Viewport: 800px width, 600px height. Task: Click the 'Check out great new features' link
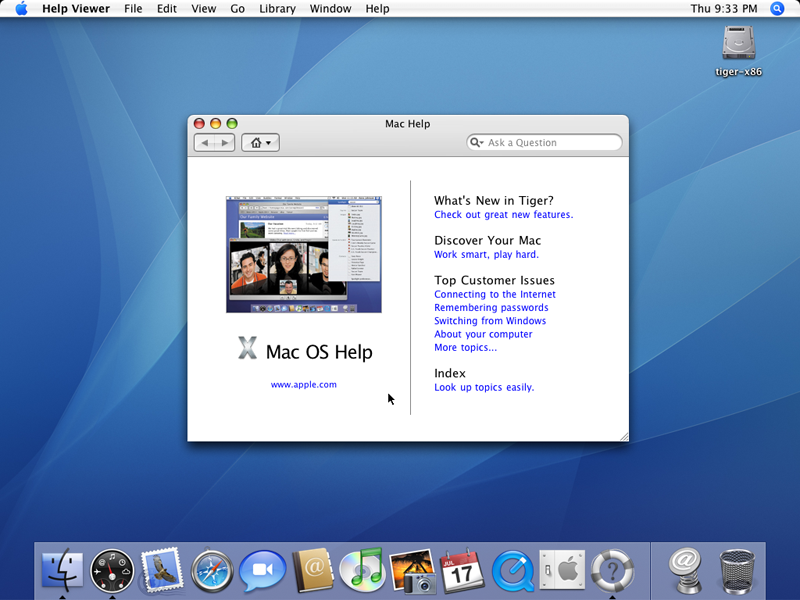point(503,215)
